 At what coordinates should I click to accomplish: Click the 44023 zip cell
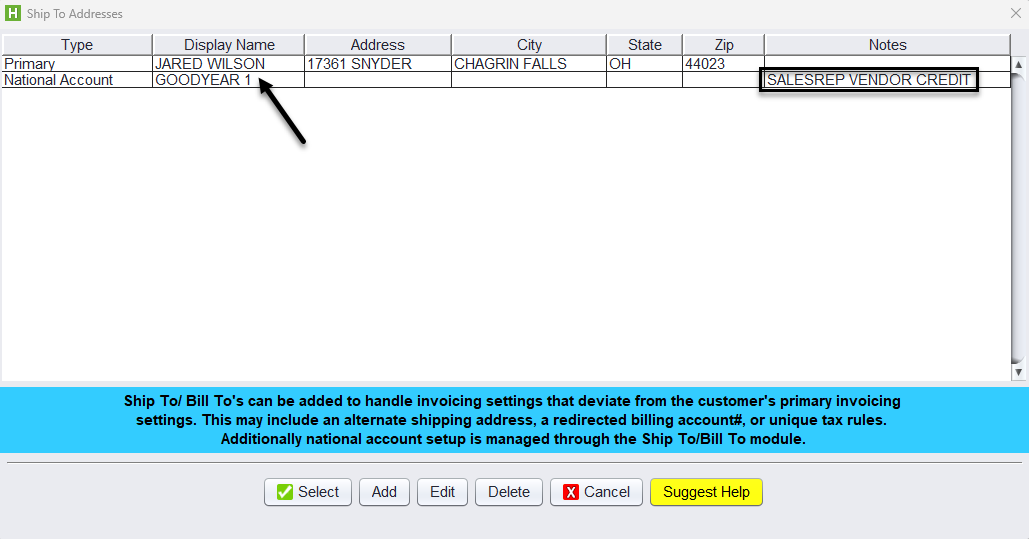tap(705, 64)
